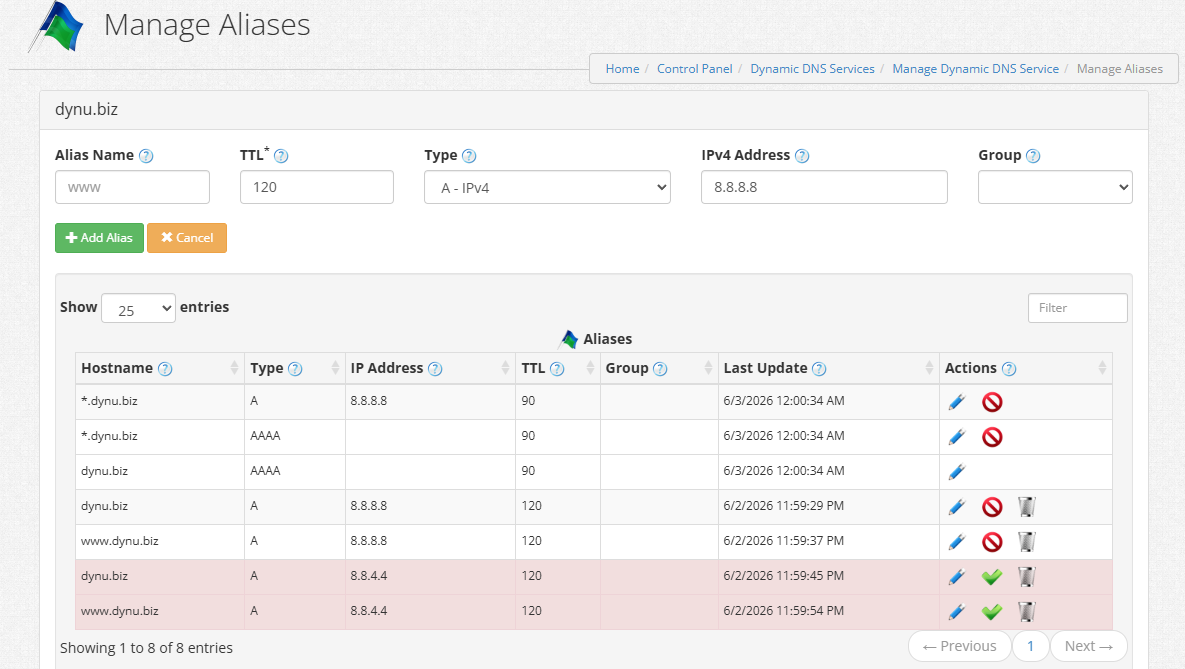Click the Alias Name help icon
Image resolution: width=1185 pixels, height=669 pixels.
pyautogui.click(x=146, y=156)
